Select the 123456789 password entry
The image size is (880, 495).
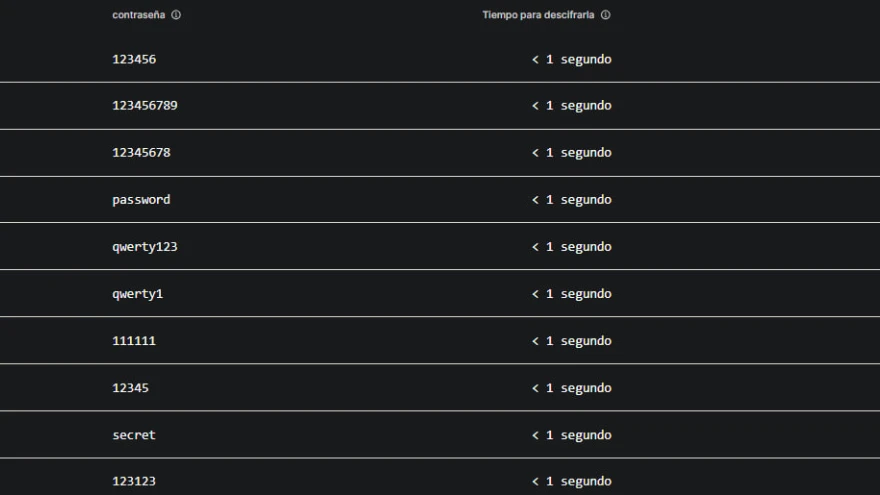coord(145,105)
